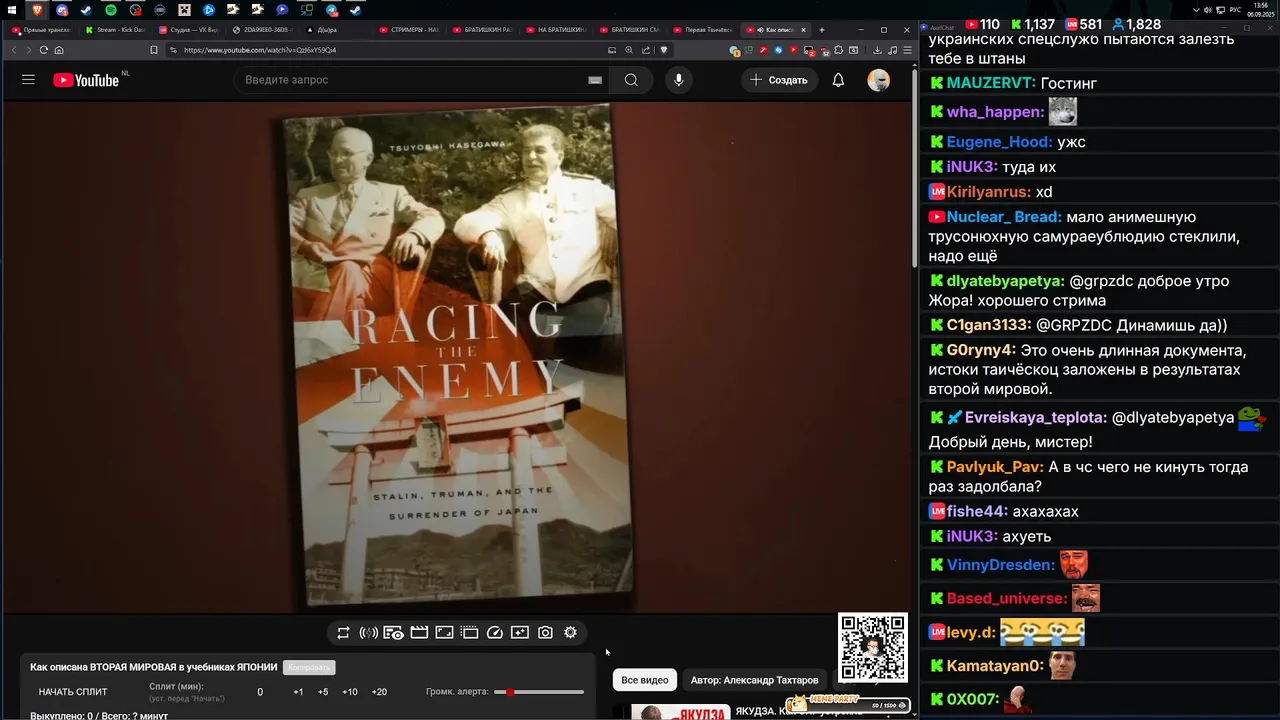The height and width of the screenshot is (720, 1280).
Task: Add +10 minutes to split
Action: point(350,692)
